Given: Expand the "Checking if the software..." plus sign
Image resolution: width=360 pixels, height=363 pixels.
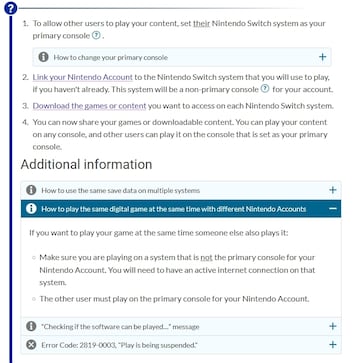Looking at the screenshot, I should (x=333, y=326).
